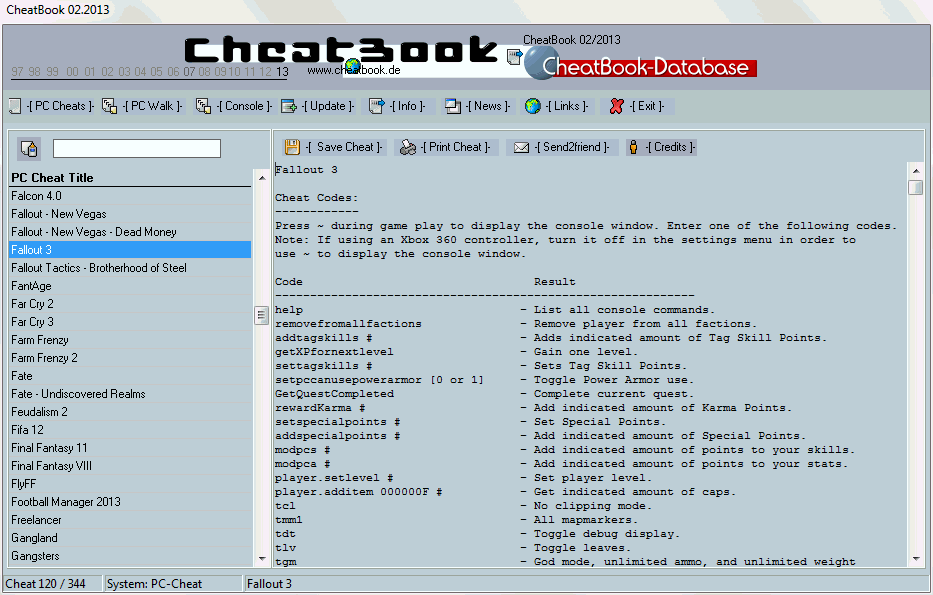Click Print Cheat button
Viewport: 933px width, 595px height.
tap(446, 147)
